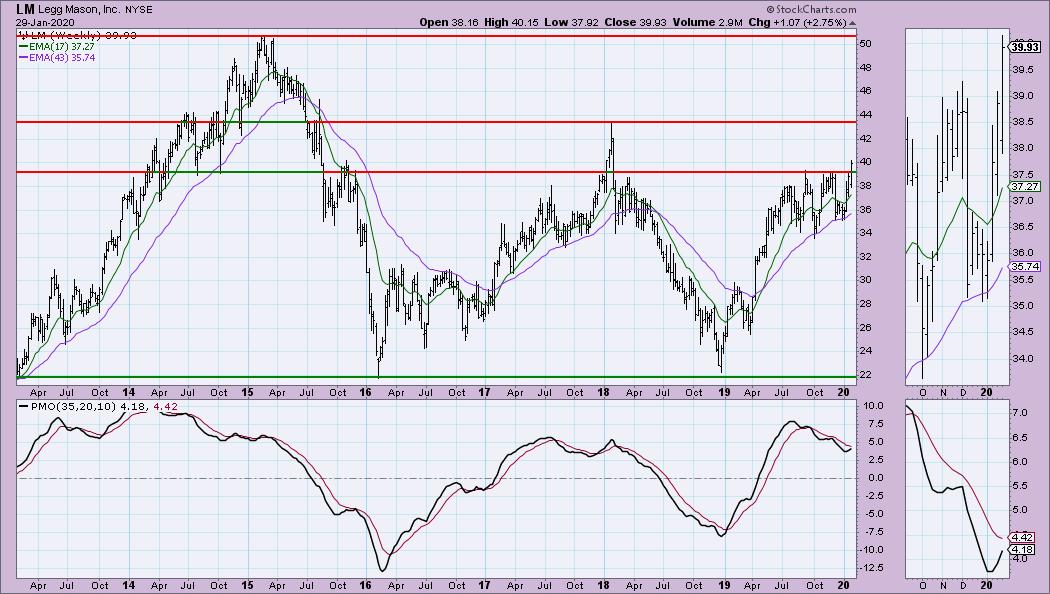
Task: Click the 4.18 PMO tag in zoom panel
Action: click(1023, 550)
